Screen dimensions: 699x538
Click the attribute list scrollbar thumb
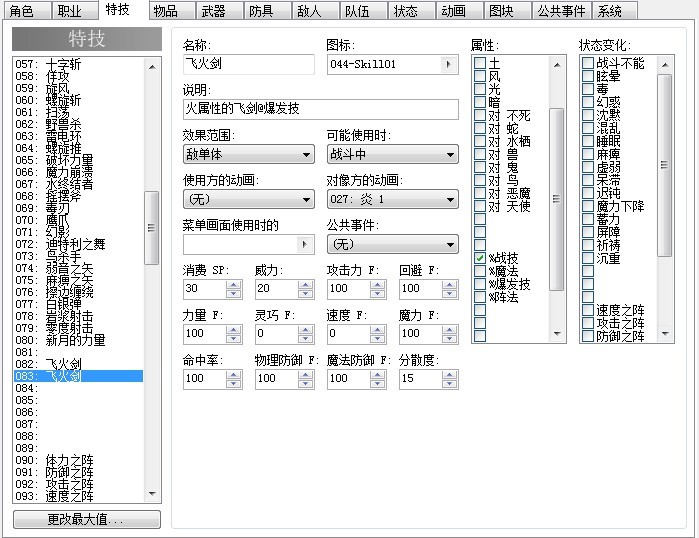point(556,199)
